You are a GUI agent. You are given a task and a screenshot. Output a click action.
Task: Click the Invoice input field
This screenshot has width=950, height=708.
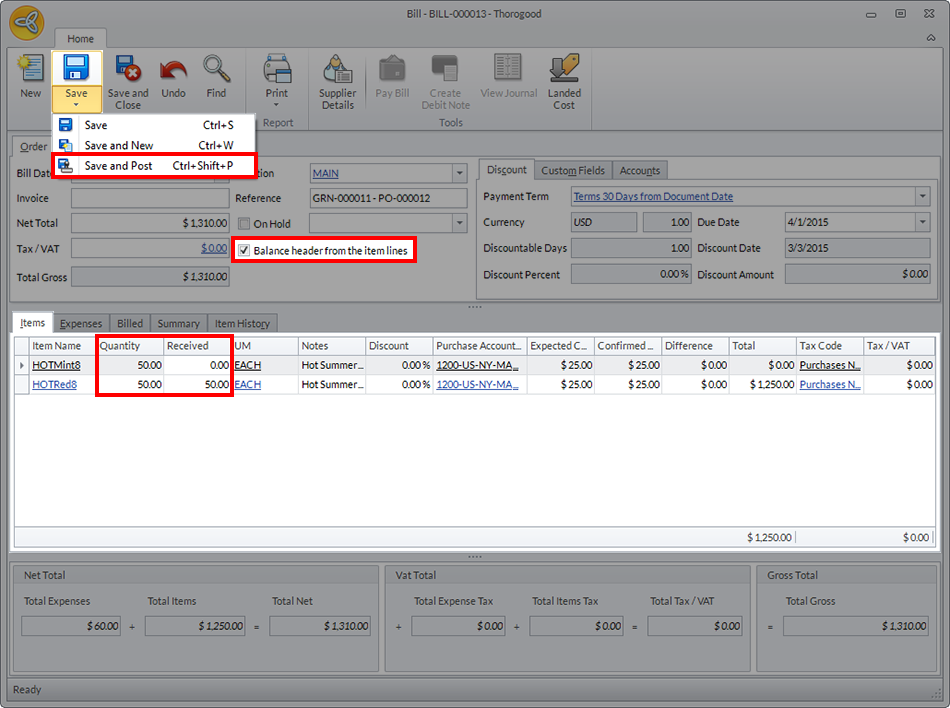150,198
